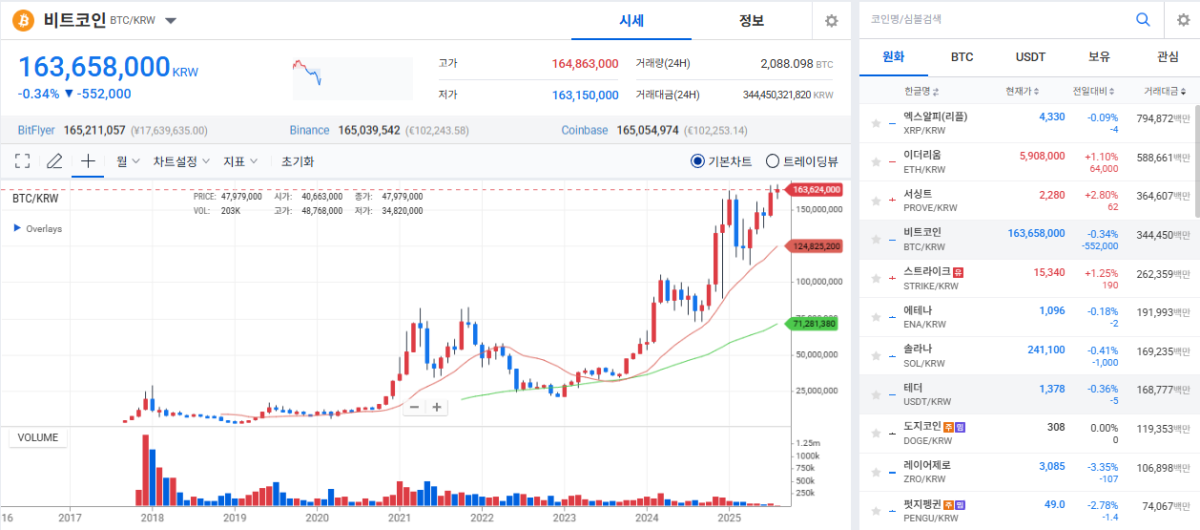Select the 보유 holdings tab
This screenshot has width=1200, height=530.
coord(1098,57)
